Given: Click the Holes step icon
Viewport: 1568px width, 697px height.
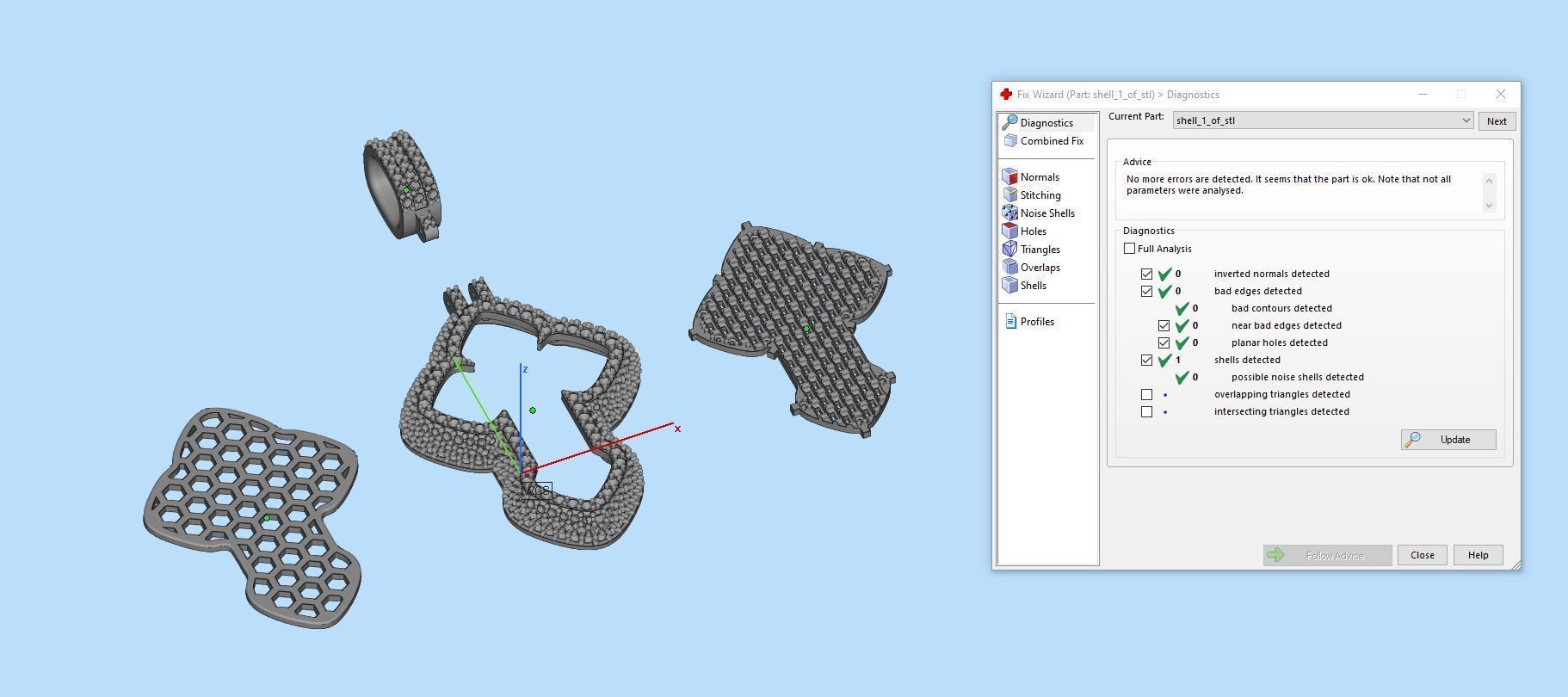Looking at the screenshot, I should (1010, 231).
